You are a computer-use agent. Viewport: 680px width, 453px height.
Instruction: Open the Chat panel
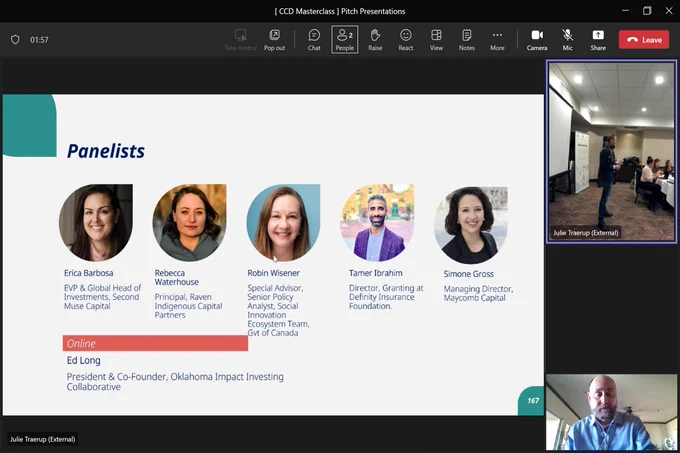click(314, 39)
